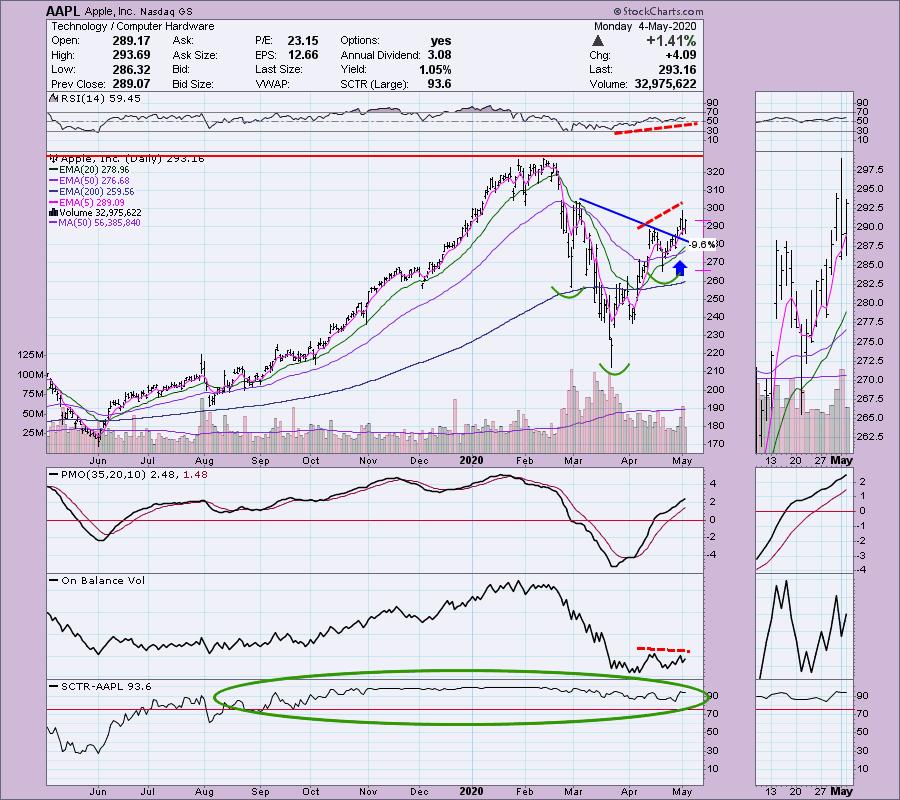Click the '27' date label below the zoom volume bars

click(x=820, y=460)
